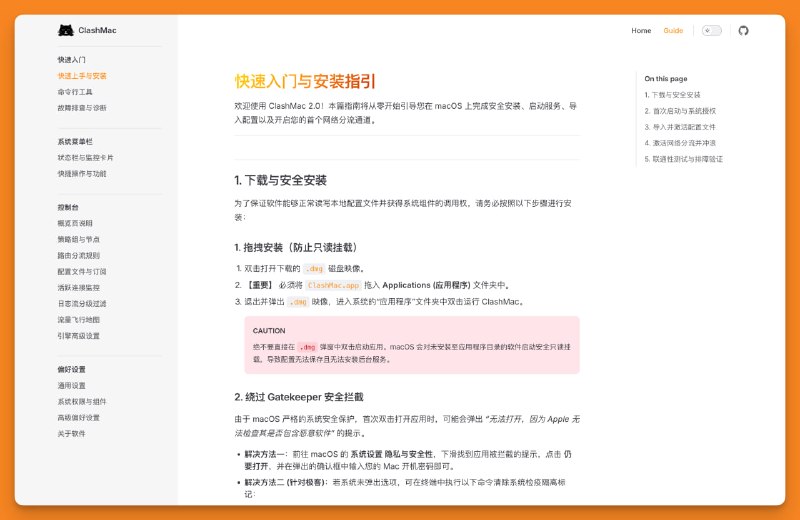Image resolution: width=800 pixels, height=520 pixels.
Task: Open sidebar page 故障排查与诊断
Action: pyautogui.click(x=82, y=108)
